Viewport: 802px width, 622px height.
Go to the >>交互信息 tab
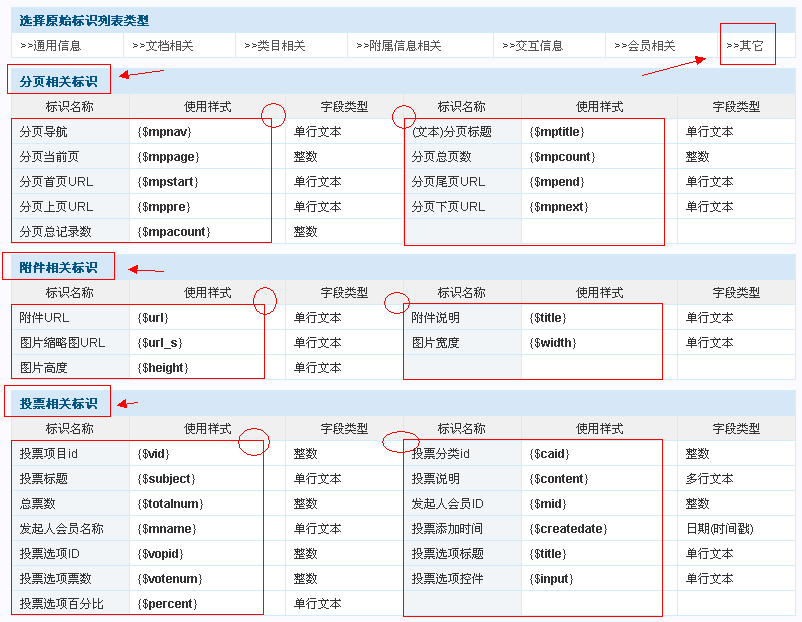[532, 46]
